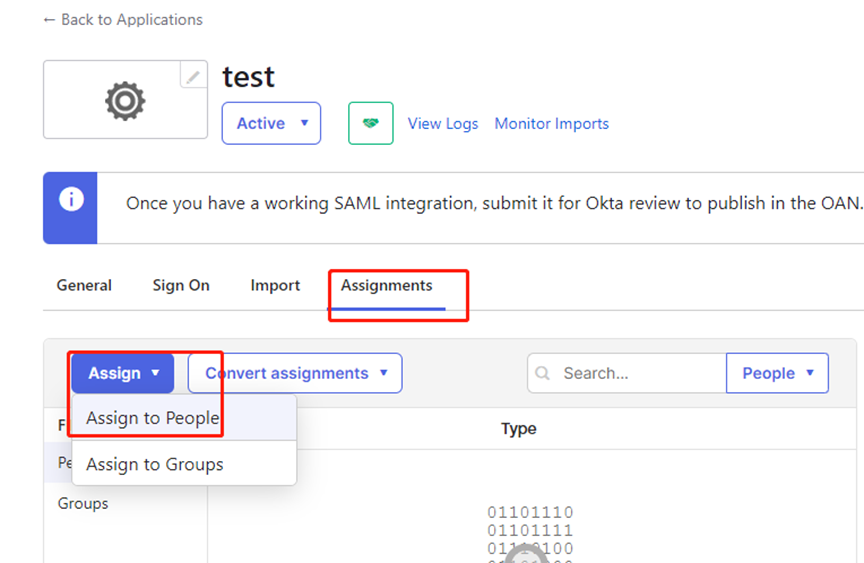Switch to the Sign On tab

coord(181,285)
